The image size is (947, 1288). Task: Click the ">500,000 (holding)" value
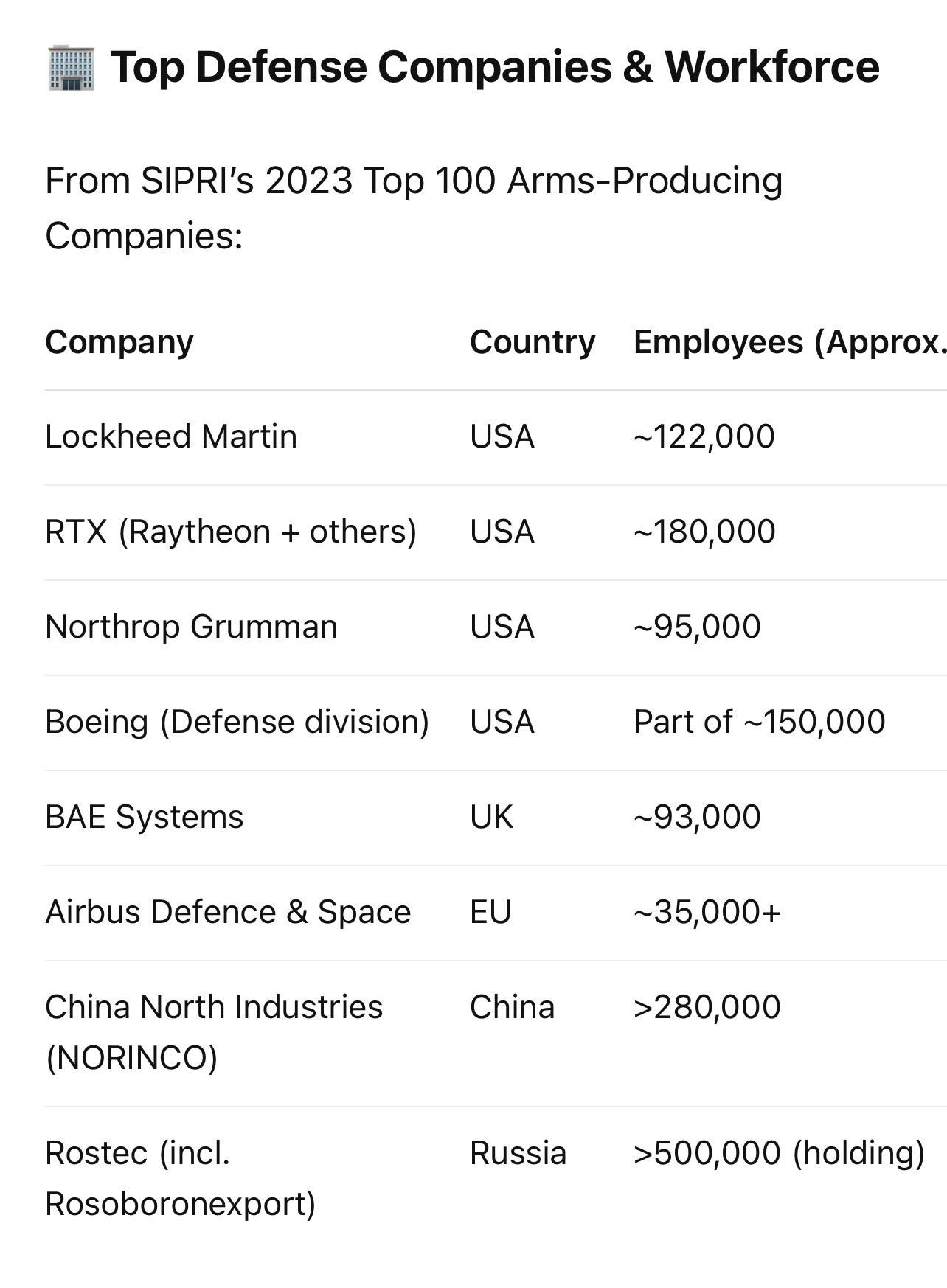pyautogui.click(x=778, y=1153)
